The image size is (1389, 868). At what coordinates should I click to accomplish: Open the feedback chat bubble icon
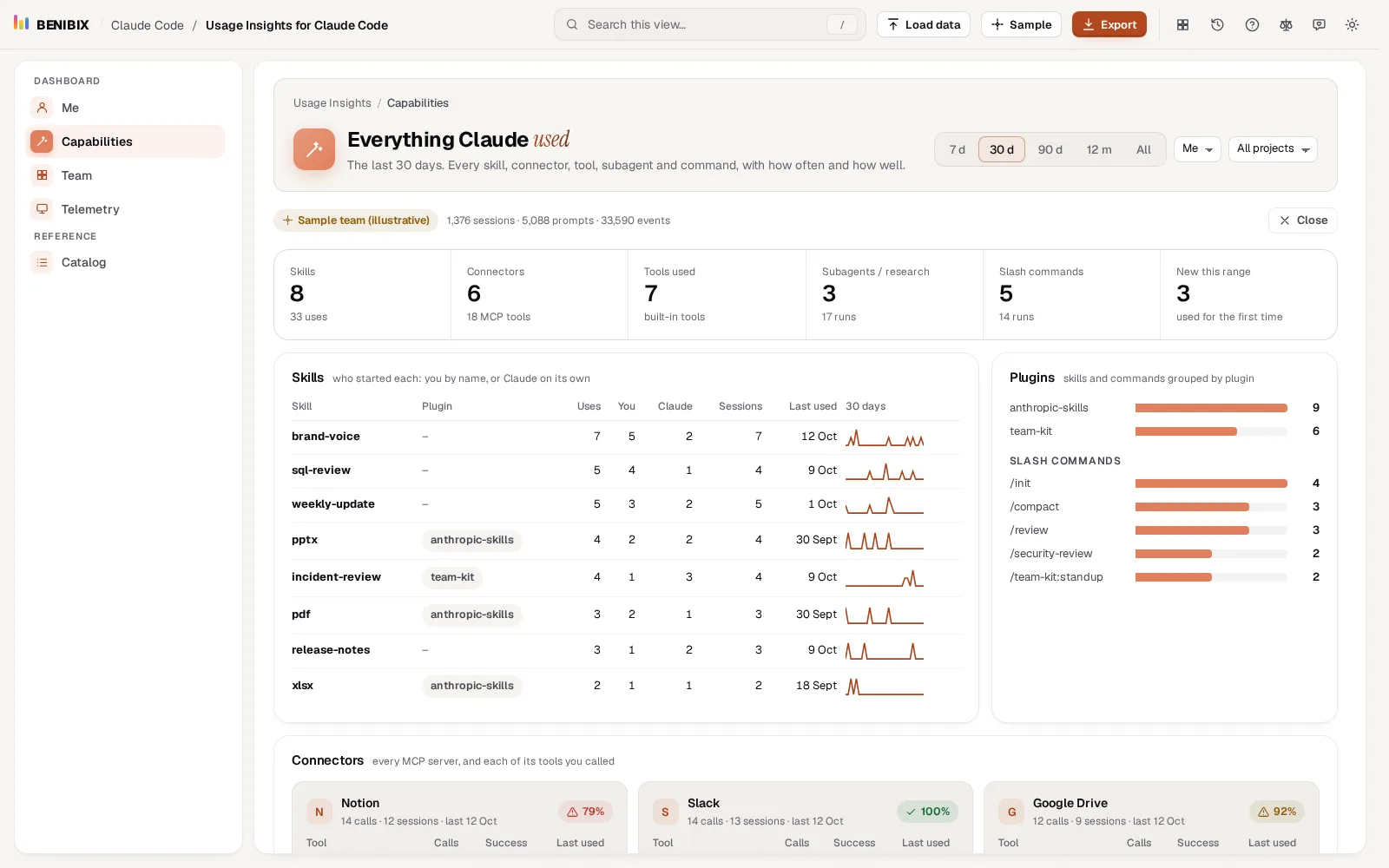(x=1319, y=25)
